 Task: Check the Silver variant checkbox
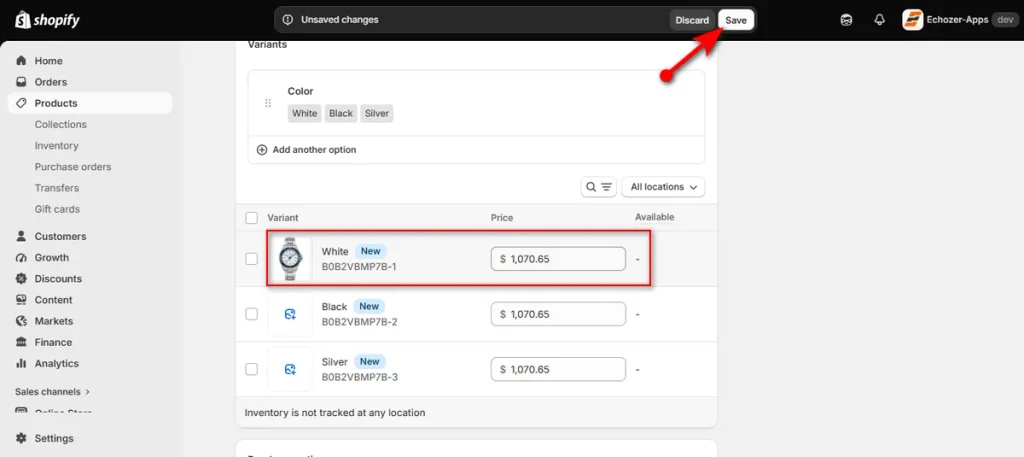[x=251, y=370]
